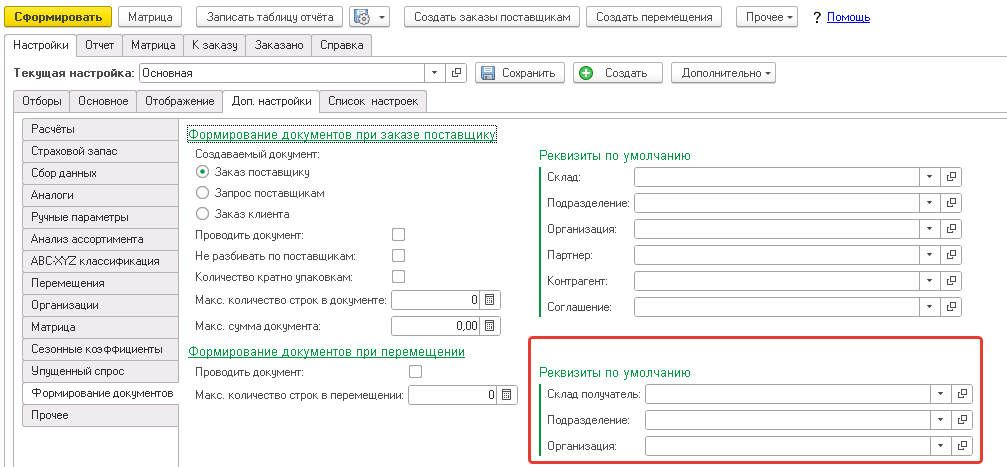This screenshot has width=1007, height=467.
Task: Open the dropdown arrow next to the gear icon
Action: tap(383, 17)
